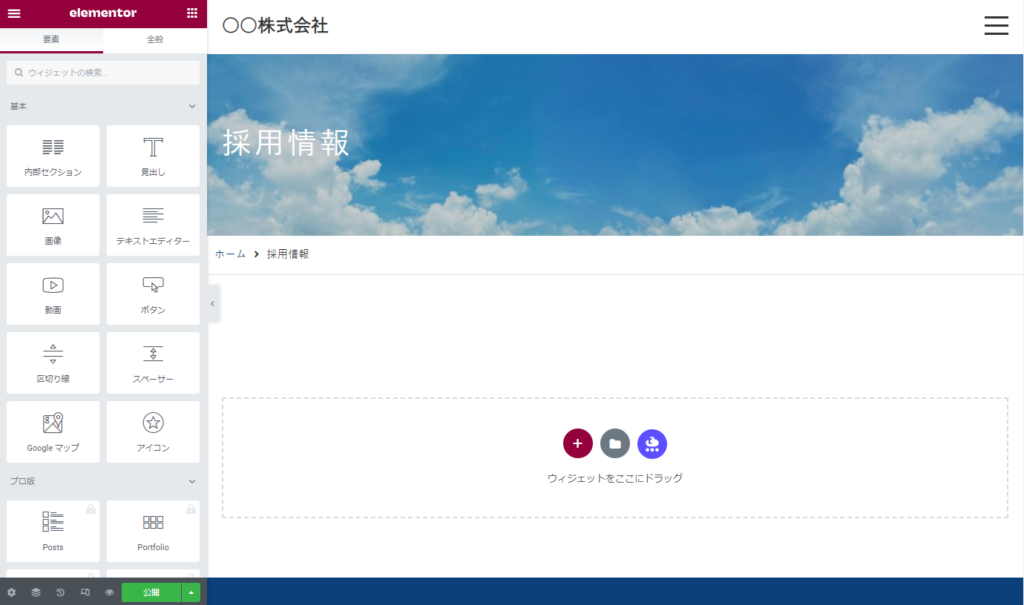Image resolution: width=1024 pixels, height=605 pixels.
Task: Follow the ホーム breadcrumb link
Action: point(230,254)
